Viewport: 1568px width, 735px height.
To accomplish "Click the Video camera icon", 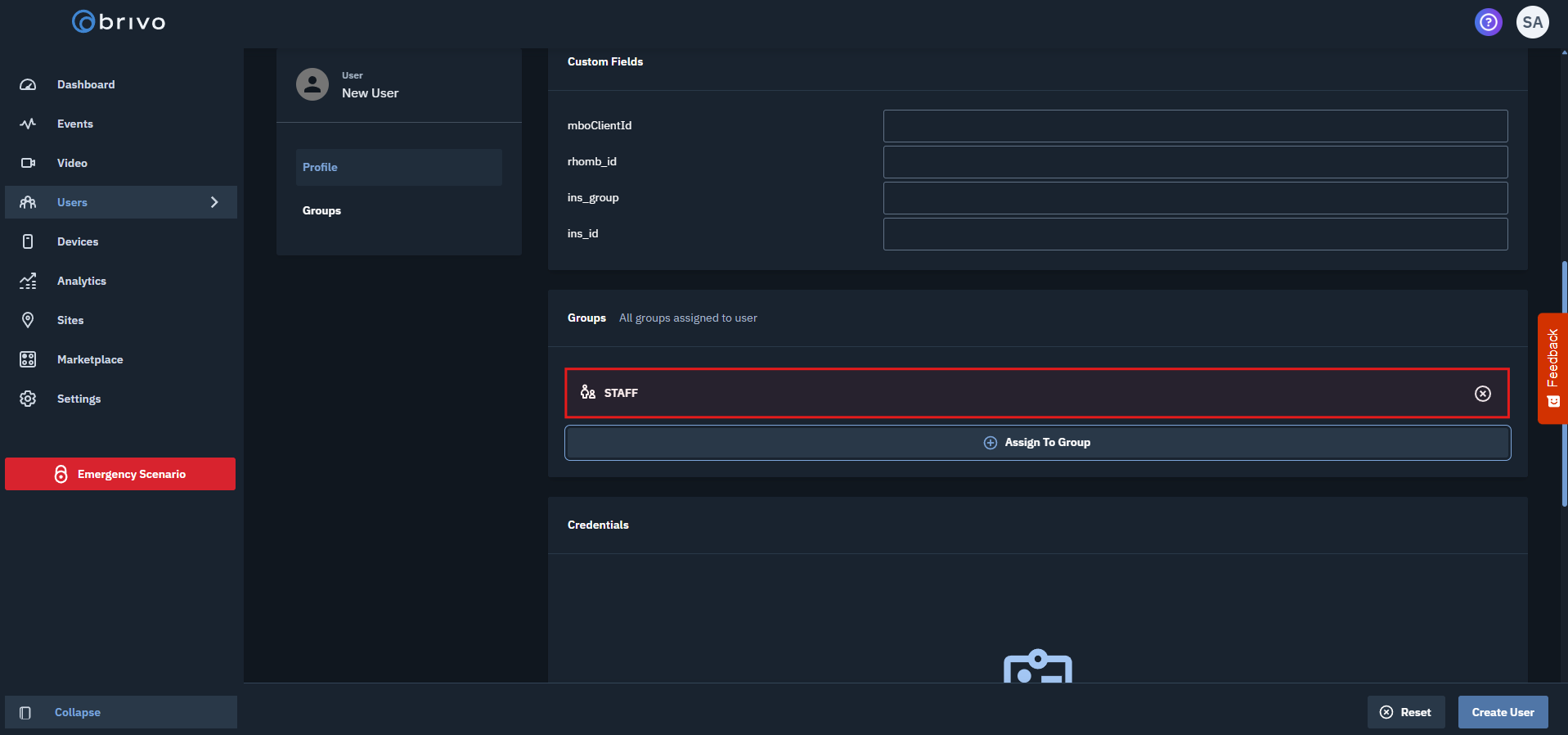I will [x=28, y=163].
